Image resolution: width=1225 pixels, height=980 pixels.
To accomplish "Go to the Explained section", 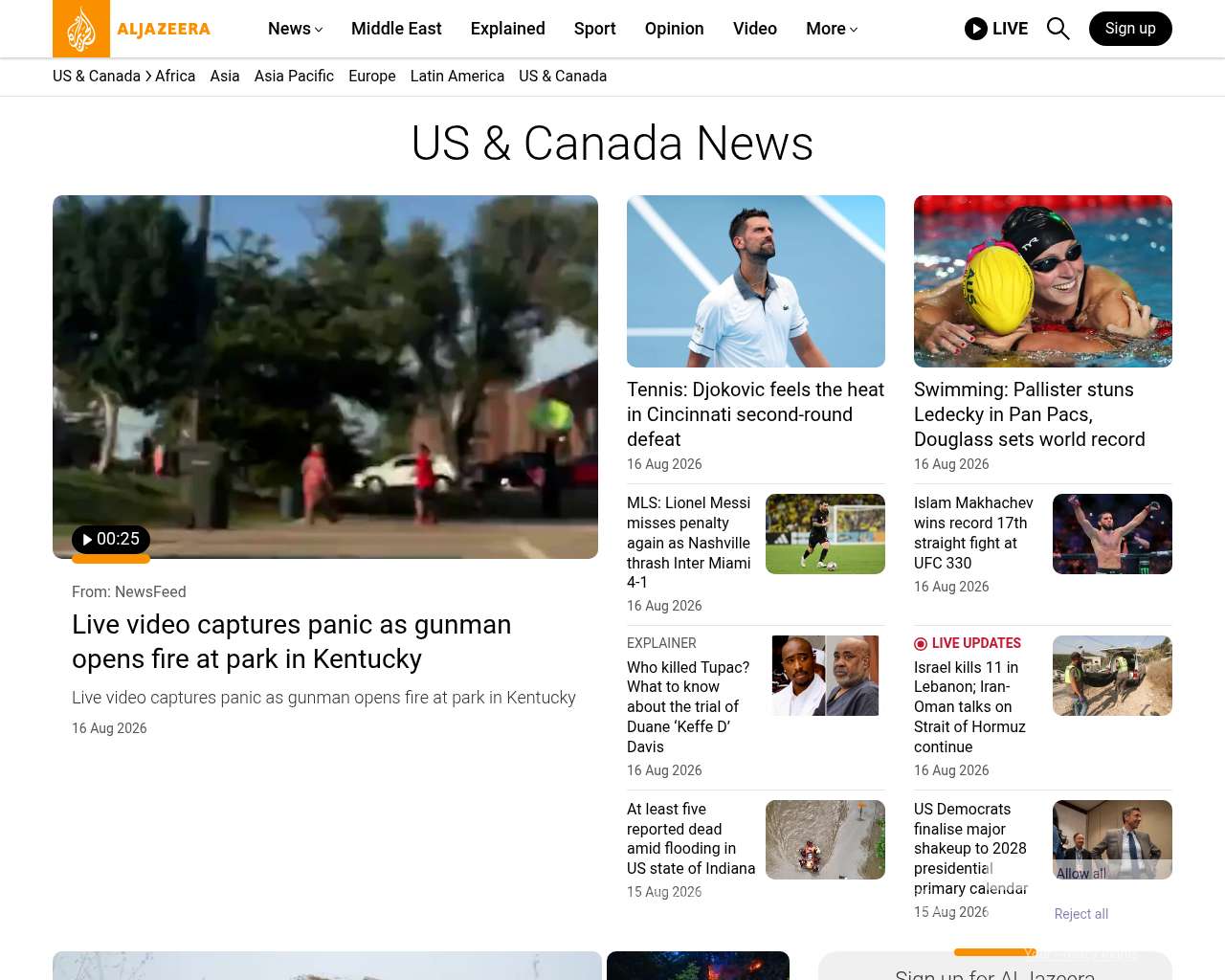I will pos(508,29).
